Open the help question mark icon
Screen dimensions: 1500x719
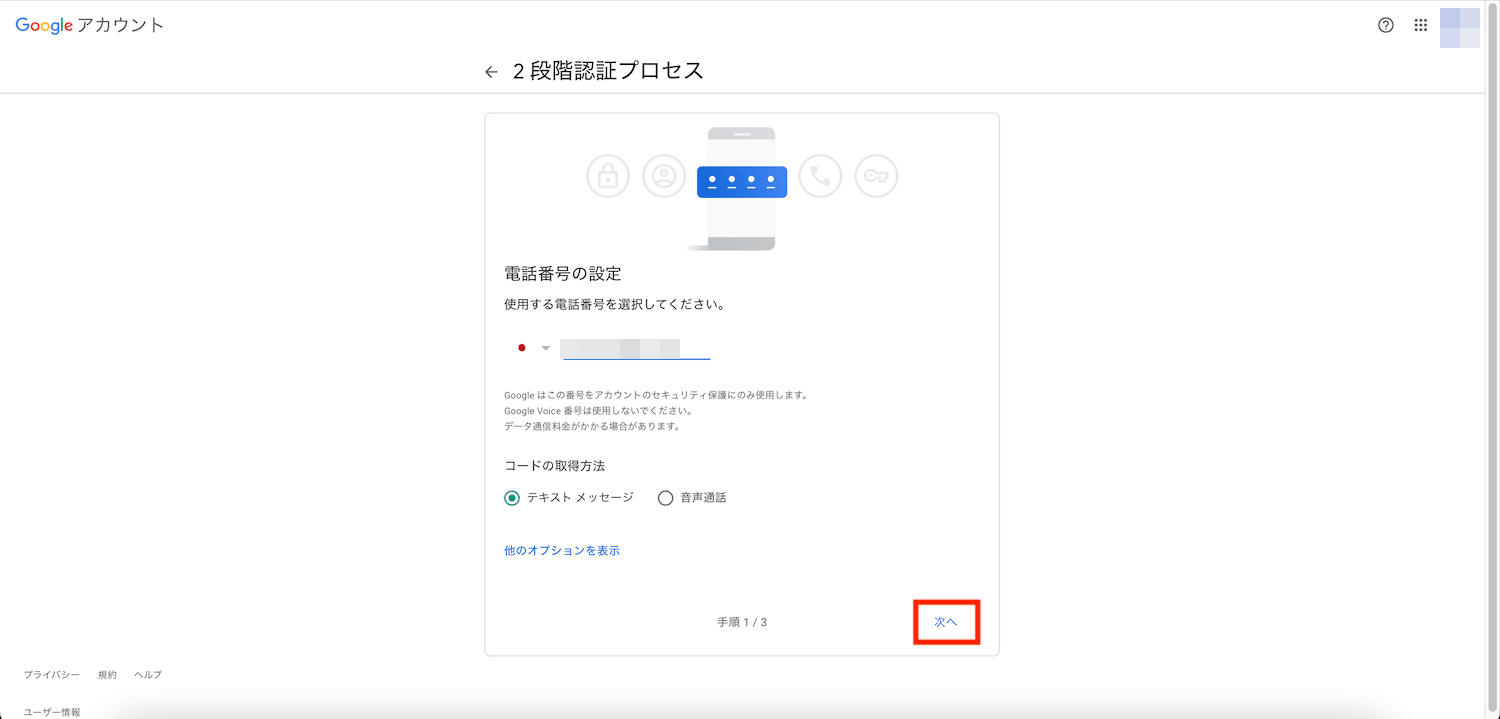tap(1385, 26)
